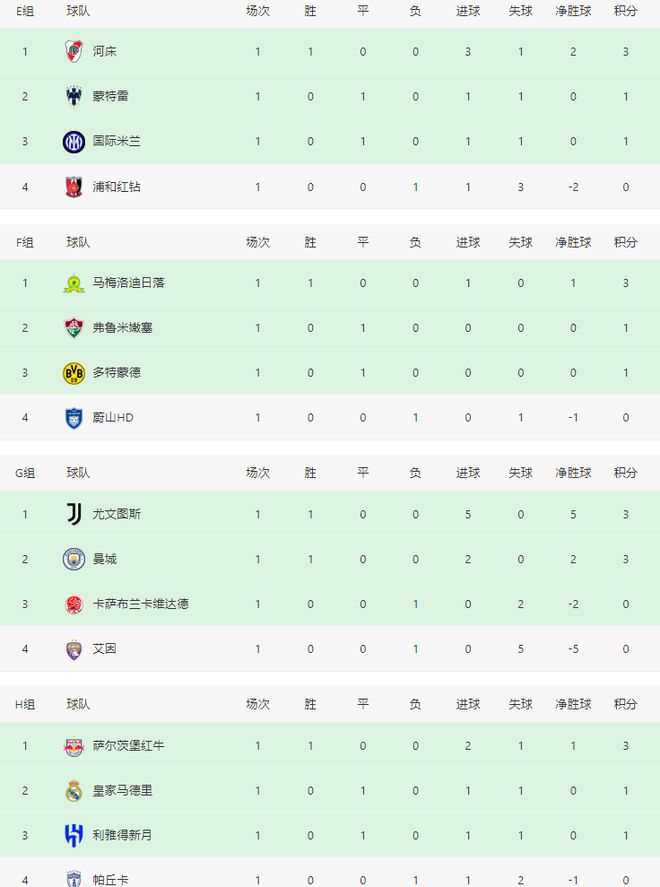Image resolution: width=660 pixels, height=887 pixels.
Task: Click the 积分 column header in E组 table
Action: [x=626, y=11]
